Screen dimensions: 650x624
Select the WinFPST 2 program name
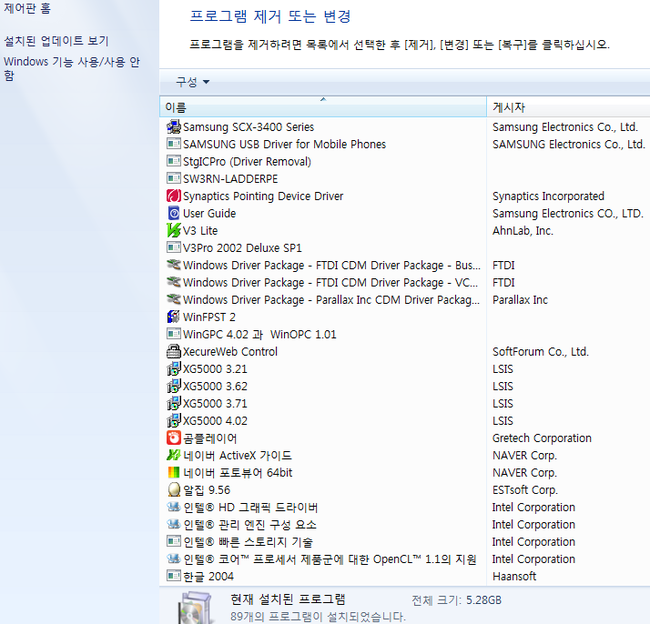click(x=209, y=317)
